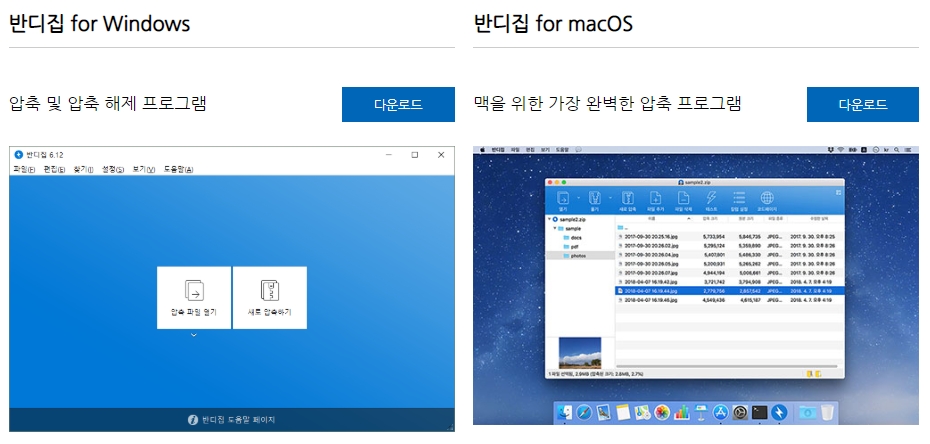Screen dimensions: 930x444
Task: Select file 2017-09-30 20.26.04.jpg
Action: [730, 254]
